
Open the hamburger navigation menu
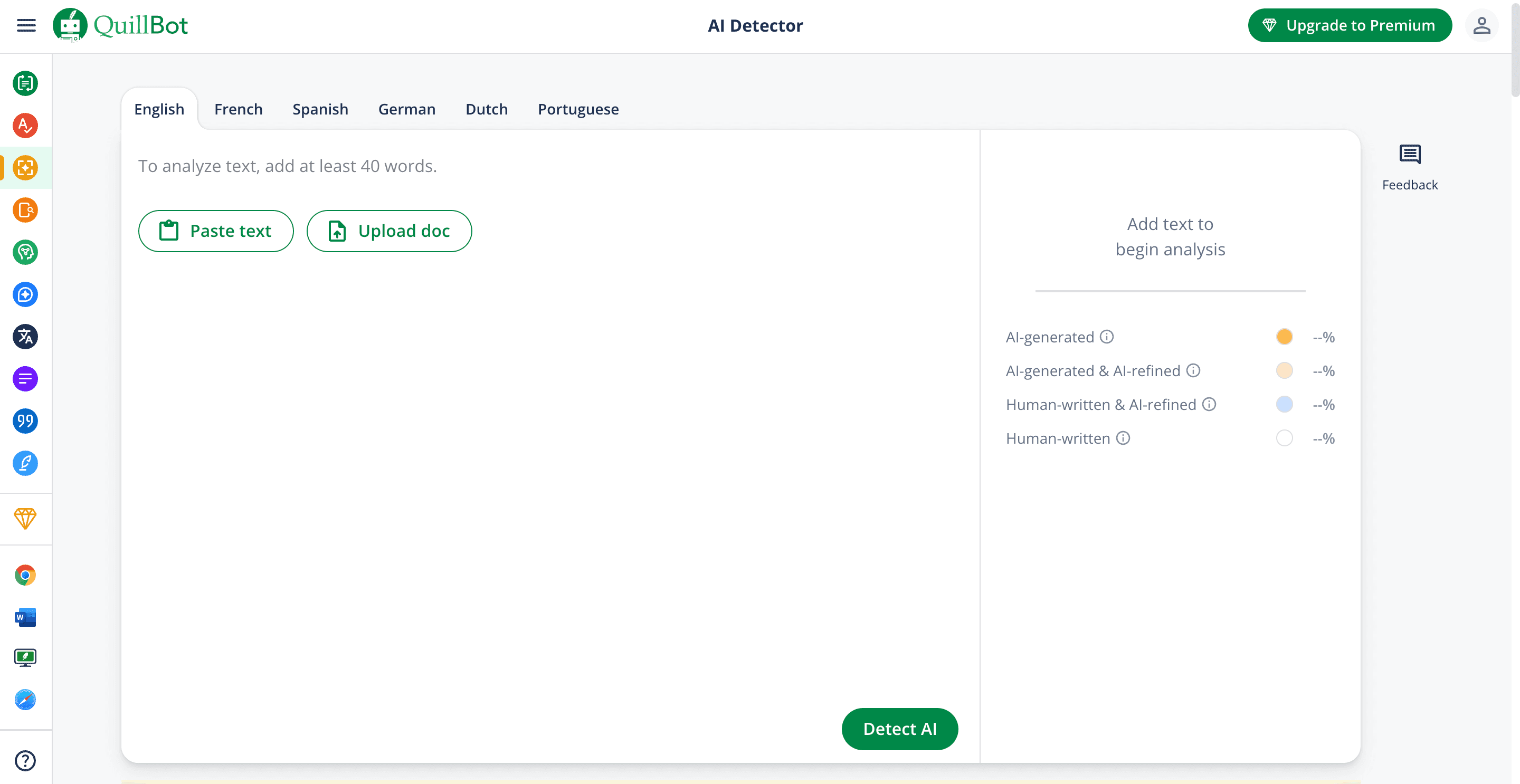pos(26,25)
